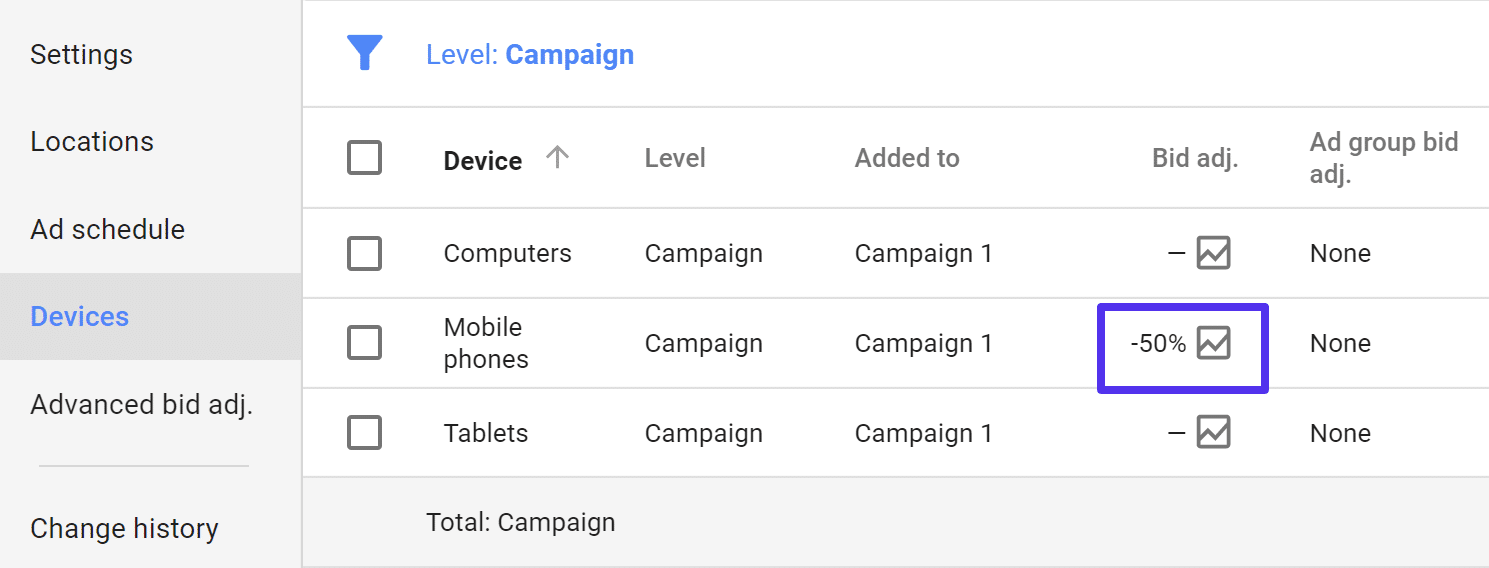Open Settings in the sidebar
The image size is (1489, 568).
point(81,54)
